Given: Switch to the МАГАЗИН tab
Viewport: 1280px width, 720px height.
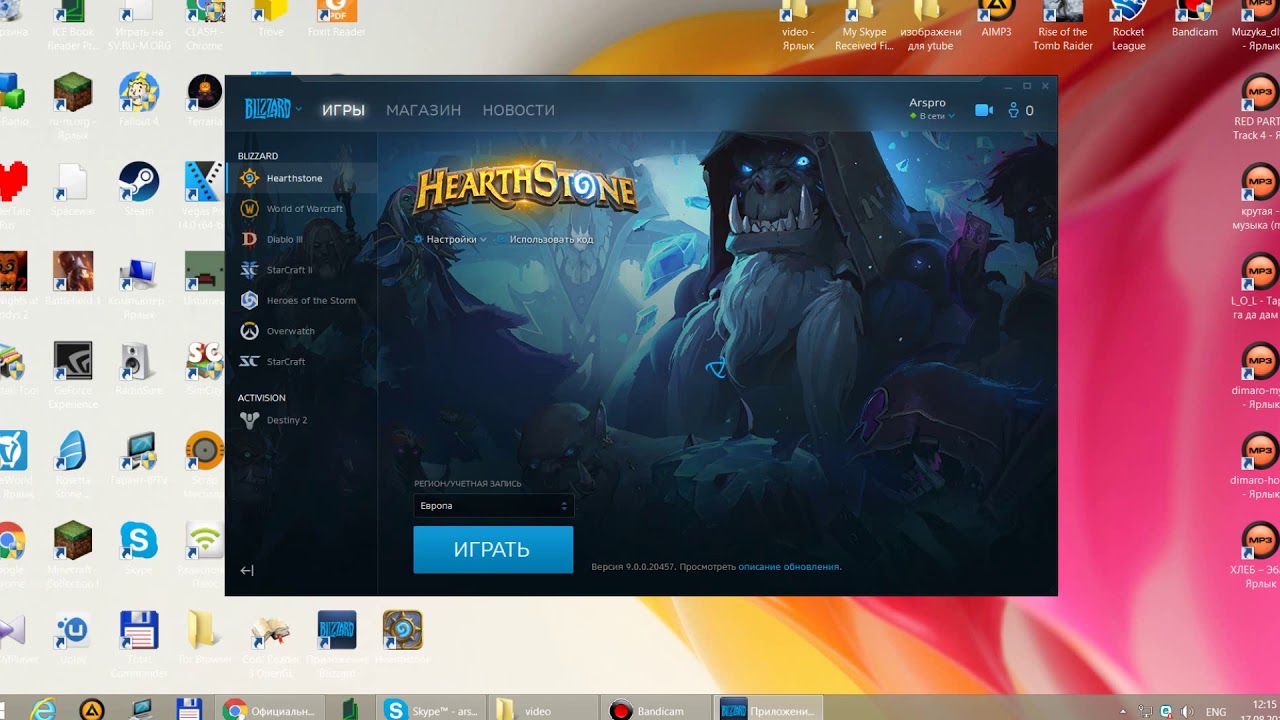Looking at the screenshot, I should click(x=424, y=110).
